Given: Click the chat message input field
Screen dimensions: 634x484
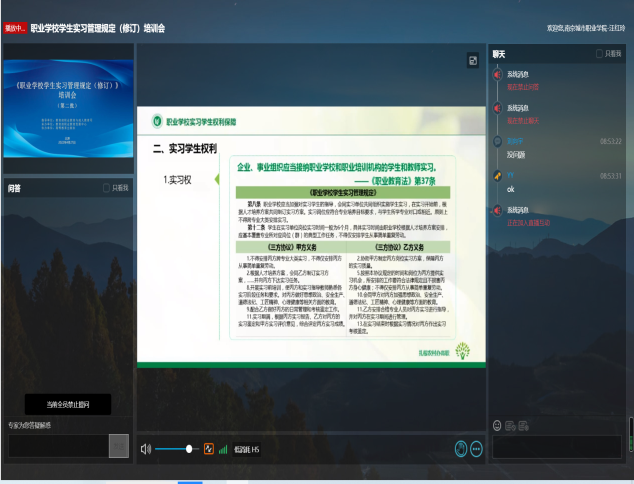Looking at the screenshot, I should point(558,446).
